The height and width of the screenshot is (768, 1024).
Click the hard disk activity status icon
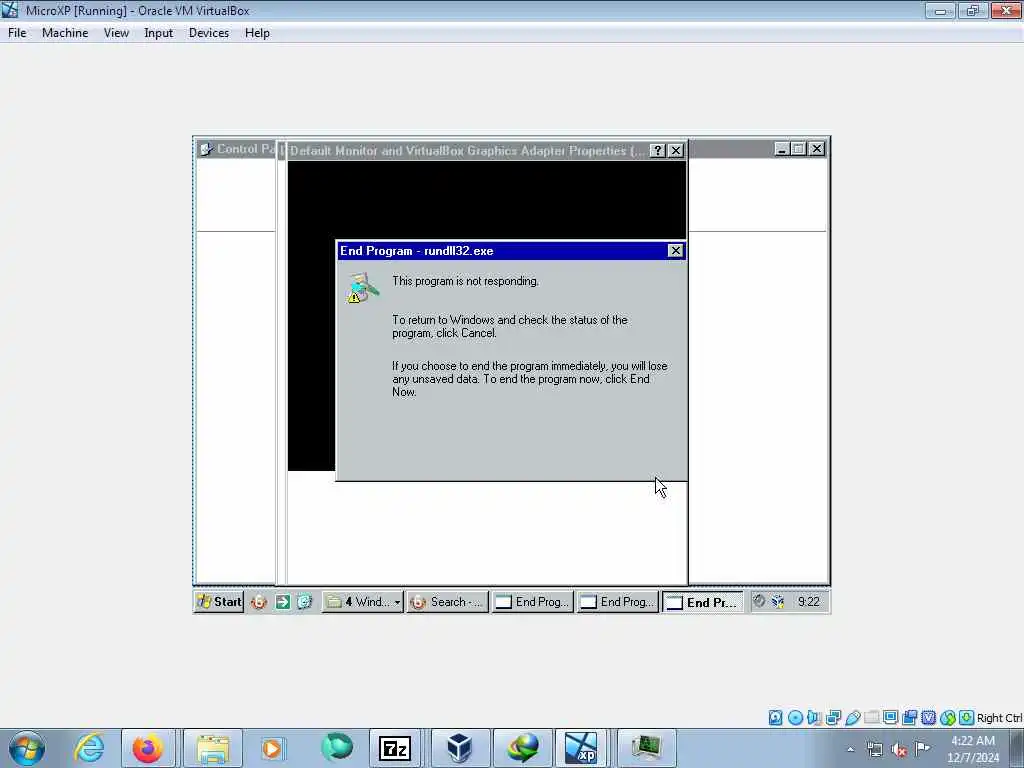pyautogui.click(x=775, y=718)
